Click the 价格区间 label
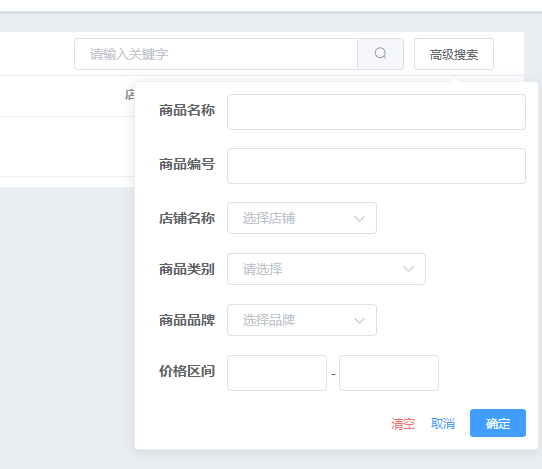 pyautogui.click(x=187, y=371)
